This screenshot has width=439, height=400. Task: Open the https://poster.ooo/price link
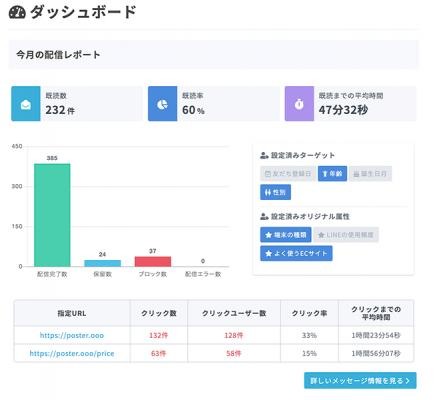(x=72, y=353)
